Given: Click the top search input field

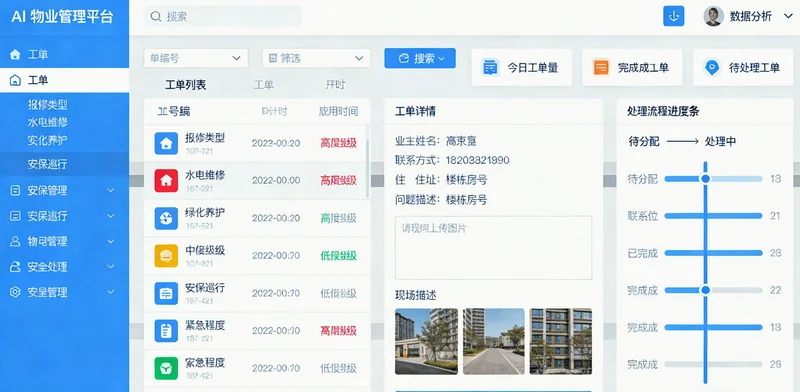Looking at the screenshot, I should 222,16.
